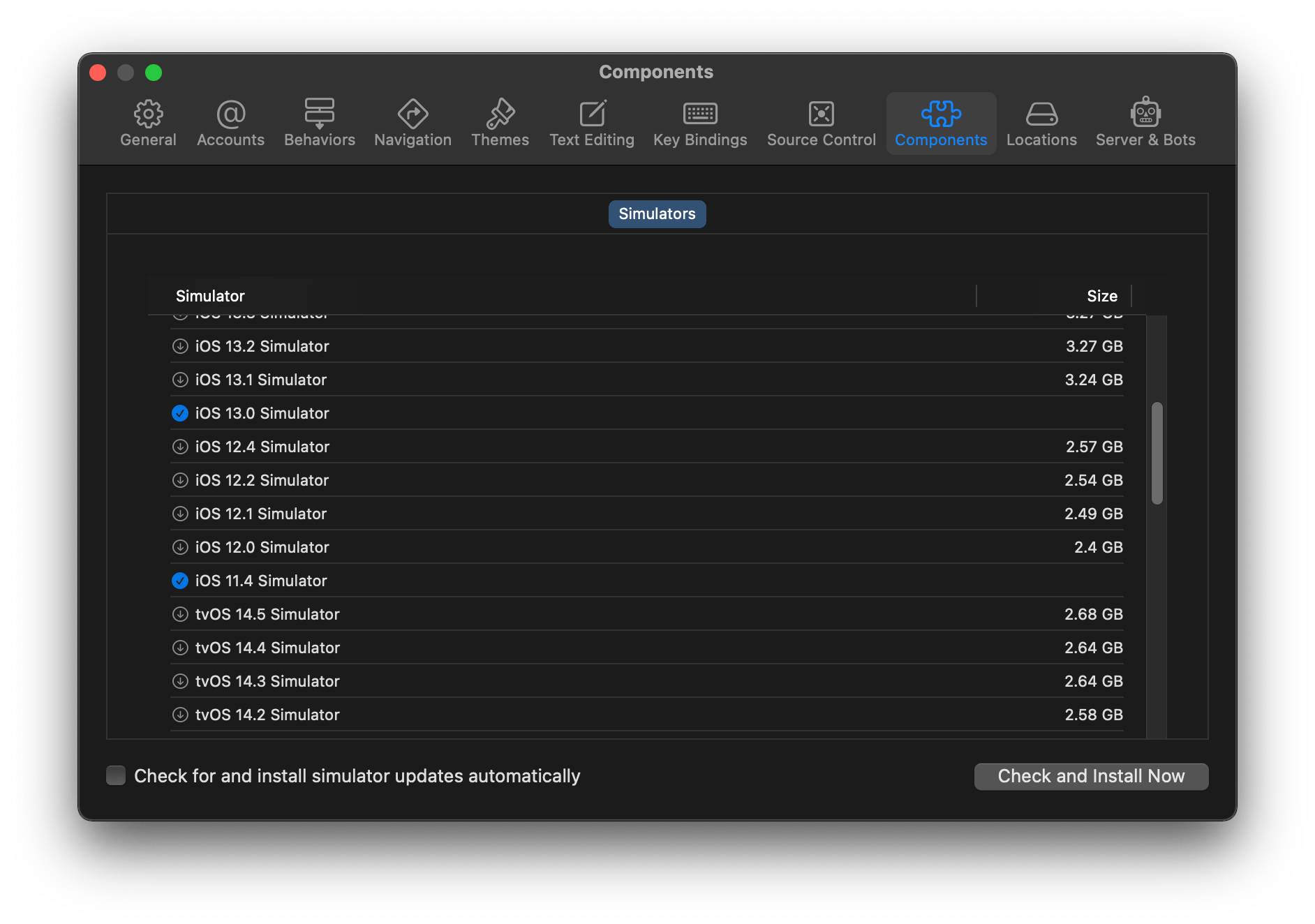Click installed checkmark for iOS 11.4 Simulator

[180, 581]
